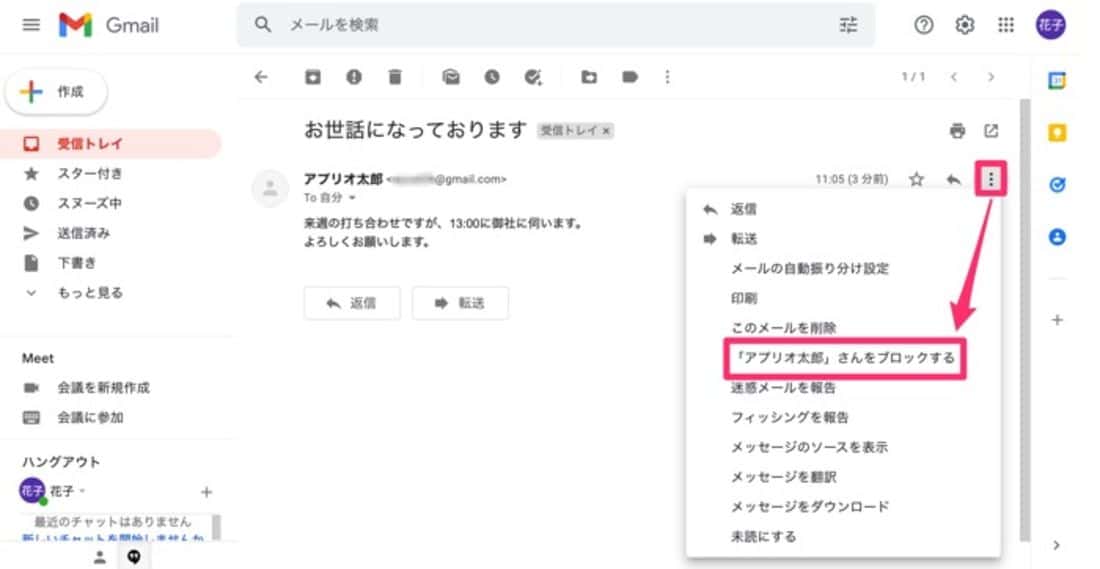The image size is (1100, 569).
Task: Star the message from アプリオ太郎
Action: [916, 180]
